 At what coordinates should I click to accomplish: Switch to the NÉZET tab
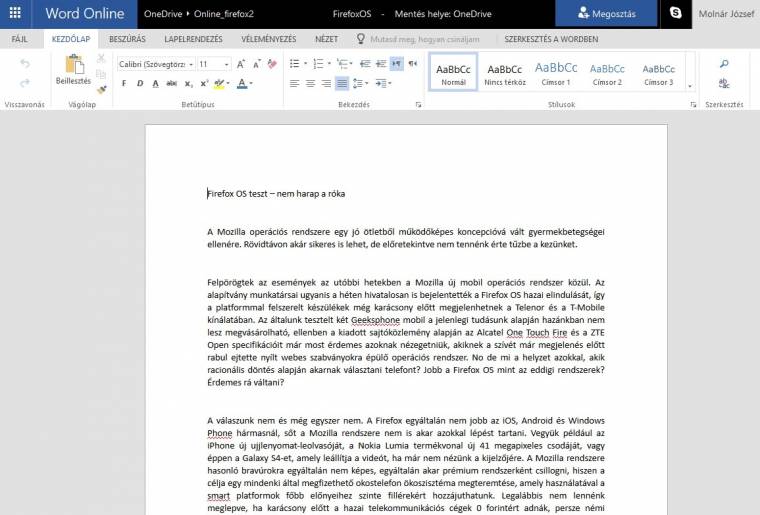click(326, 39)
